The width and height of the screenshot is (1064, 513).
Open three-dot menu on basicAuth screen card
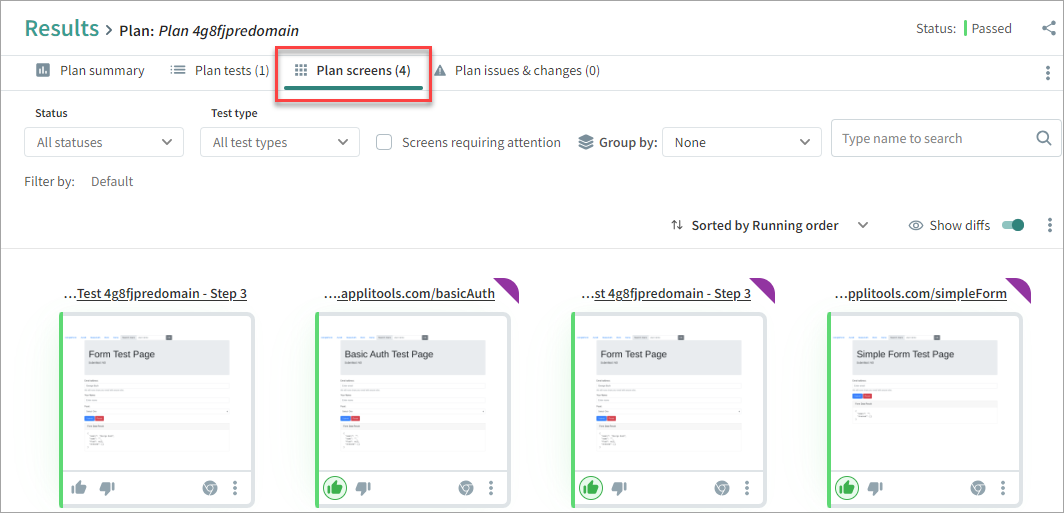pyautogui.click(x=491, y=488)
